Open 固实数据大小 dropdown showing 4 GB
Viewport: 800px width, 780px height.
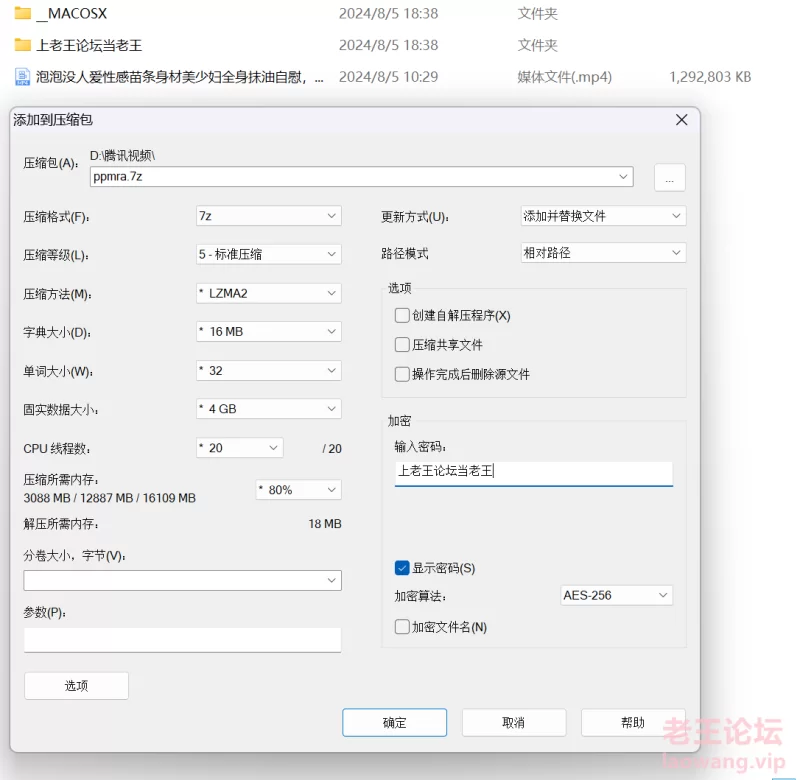tap(269, 409)
